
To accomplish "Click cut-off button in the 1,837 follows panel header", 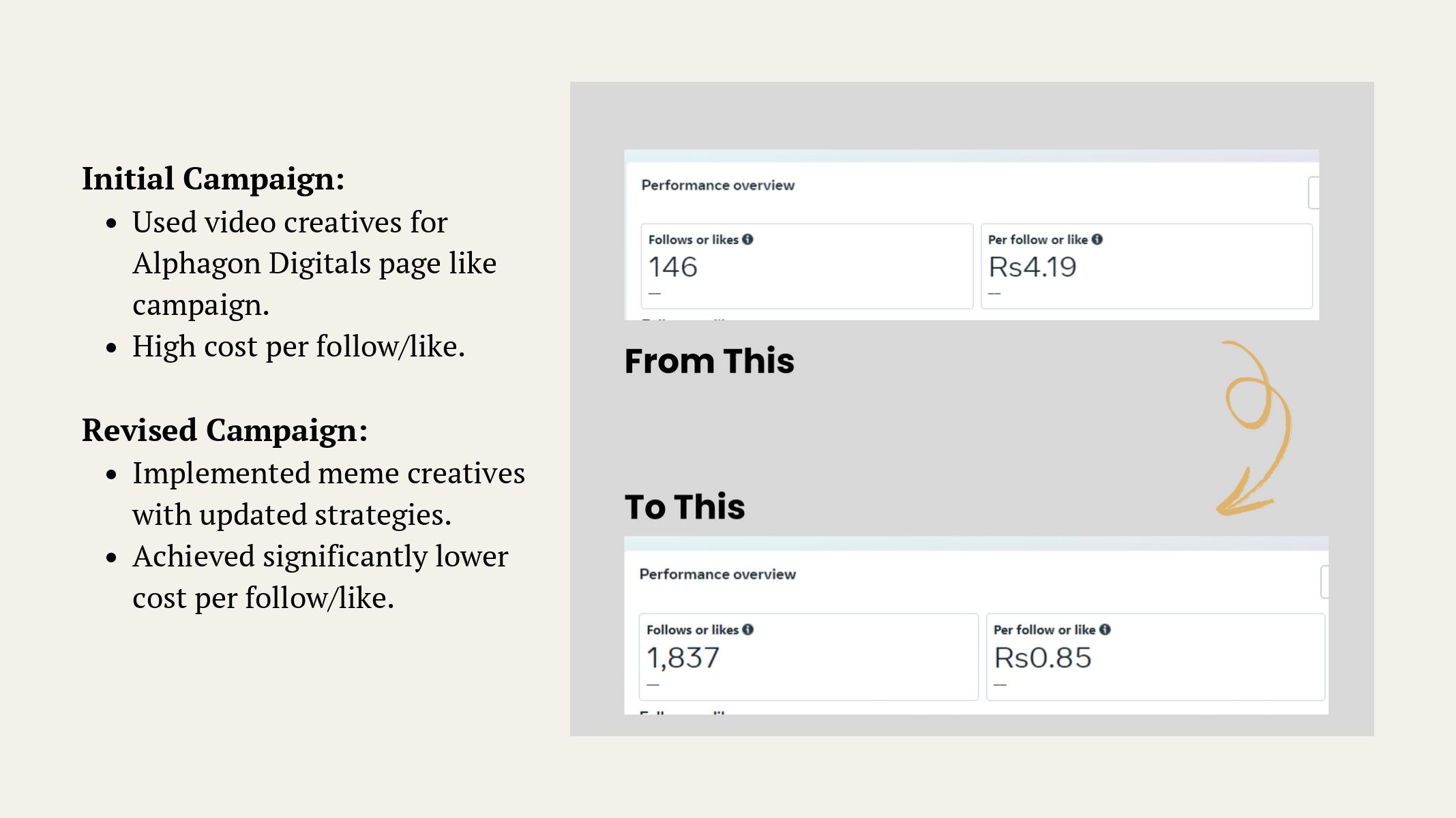I will click(x=1324, y=582).
